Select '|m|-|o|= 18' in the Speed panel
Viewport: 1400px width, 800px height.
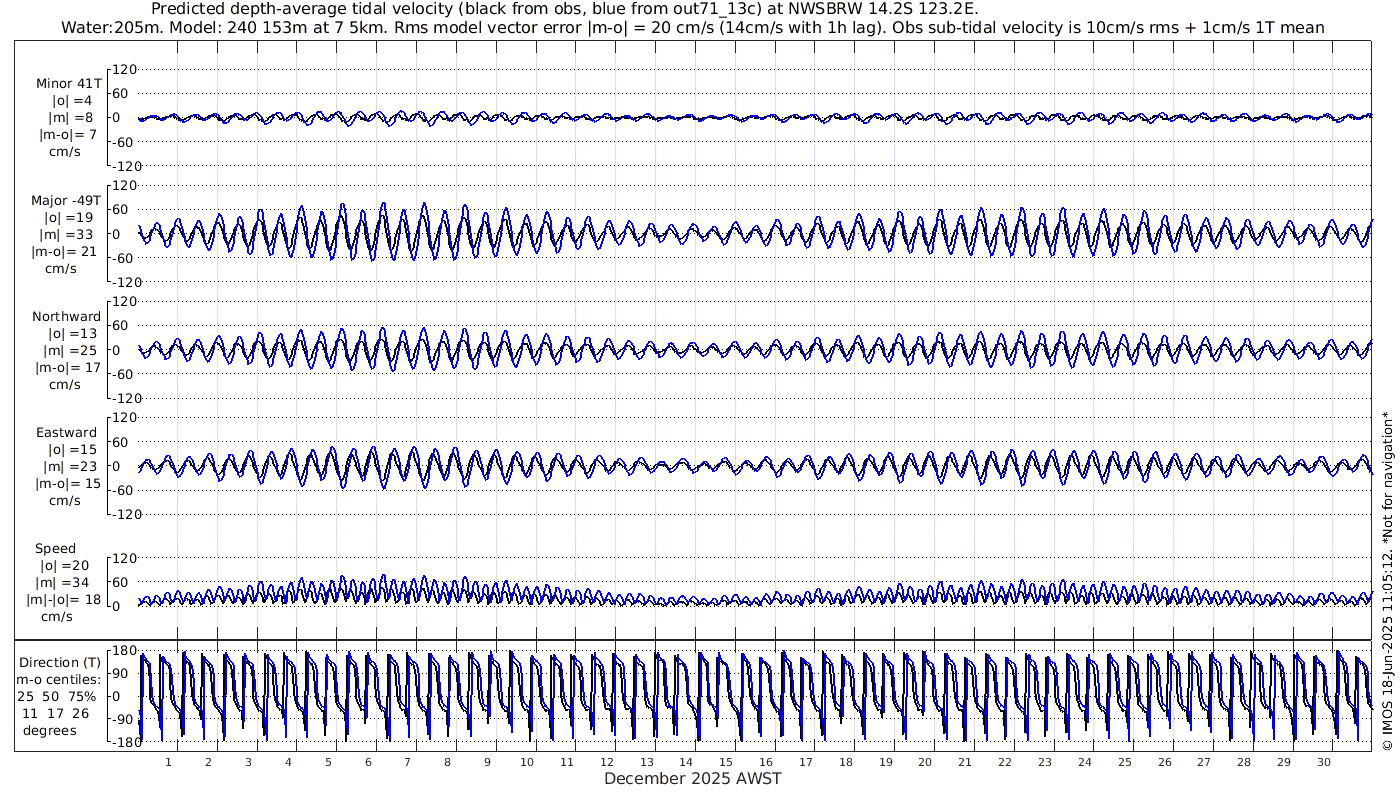pos(64,600)
